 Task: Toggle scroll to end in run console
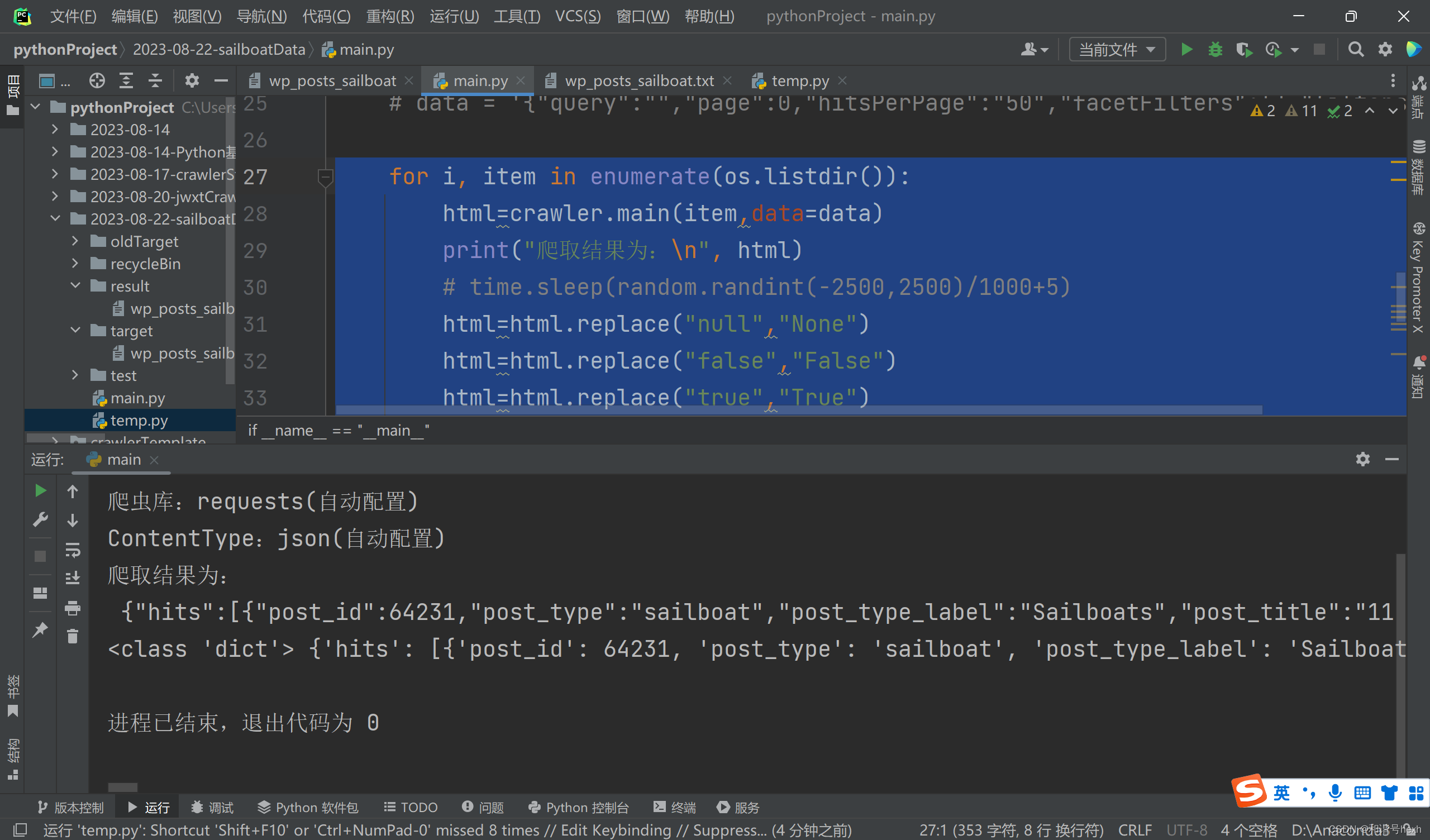73,578
